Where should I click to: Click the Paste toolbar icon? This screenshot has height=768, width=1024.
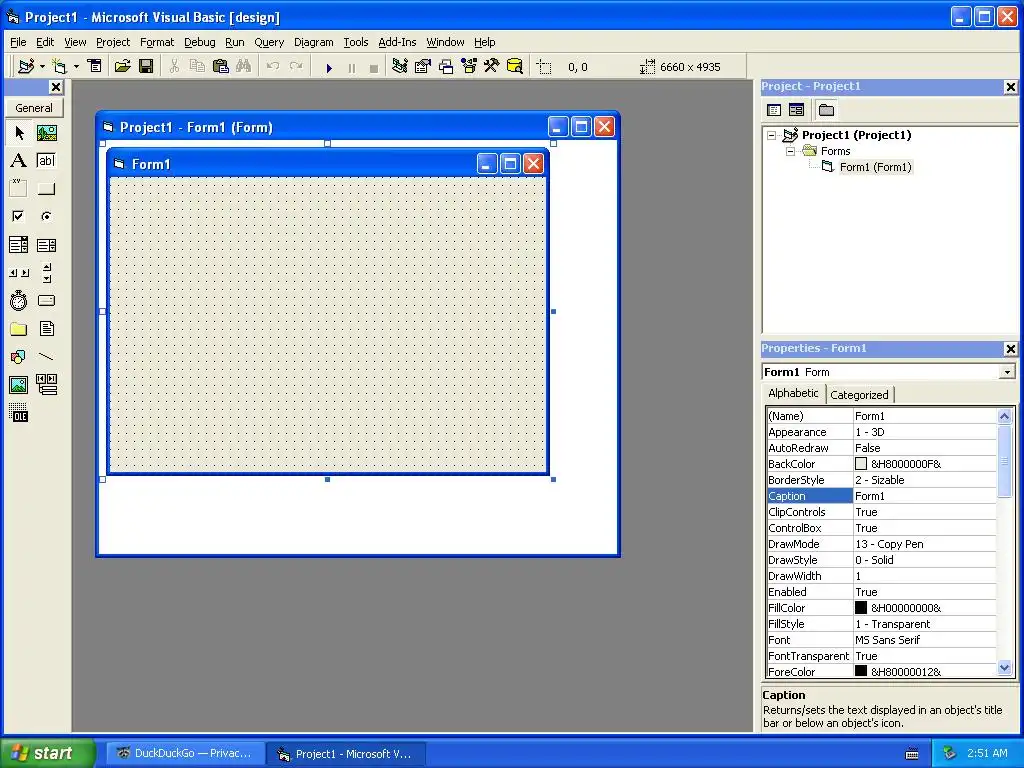tap(221, 66)
